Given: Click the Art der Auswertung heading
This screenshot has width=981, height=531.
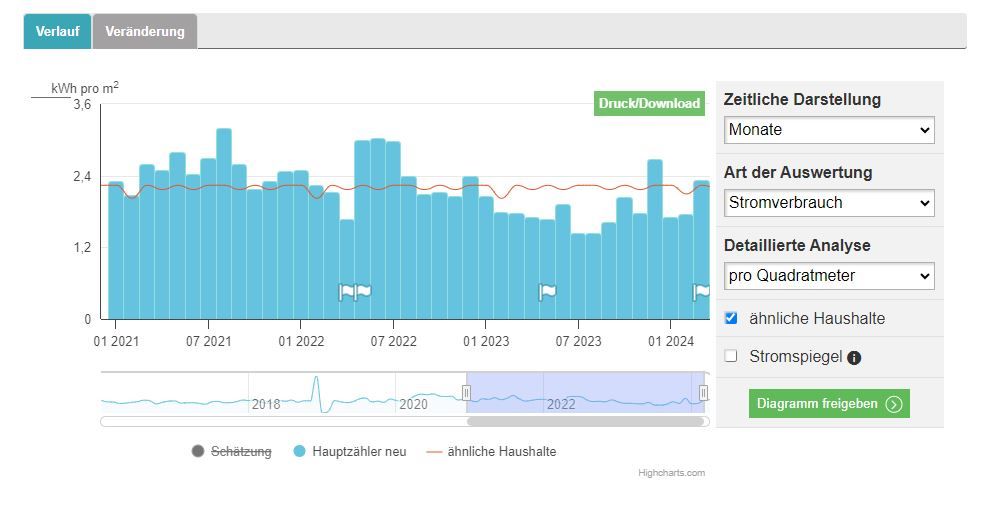Looking at the screenshot, I should click(x=798, y=173).
